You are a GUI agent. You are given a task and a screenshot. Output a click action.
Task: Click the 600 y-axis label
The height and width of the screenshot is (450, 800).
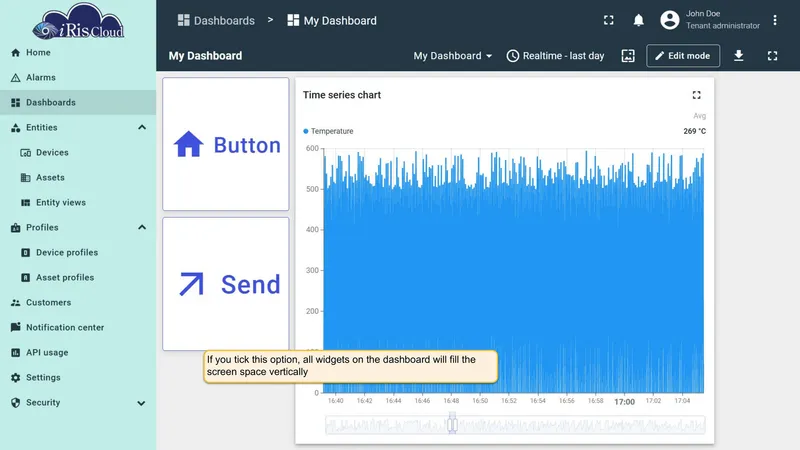tap(312, 148)
